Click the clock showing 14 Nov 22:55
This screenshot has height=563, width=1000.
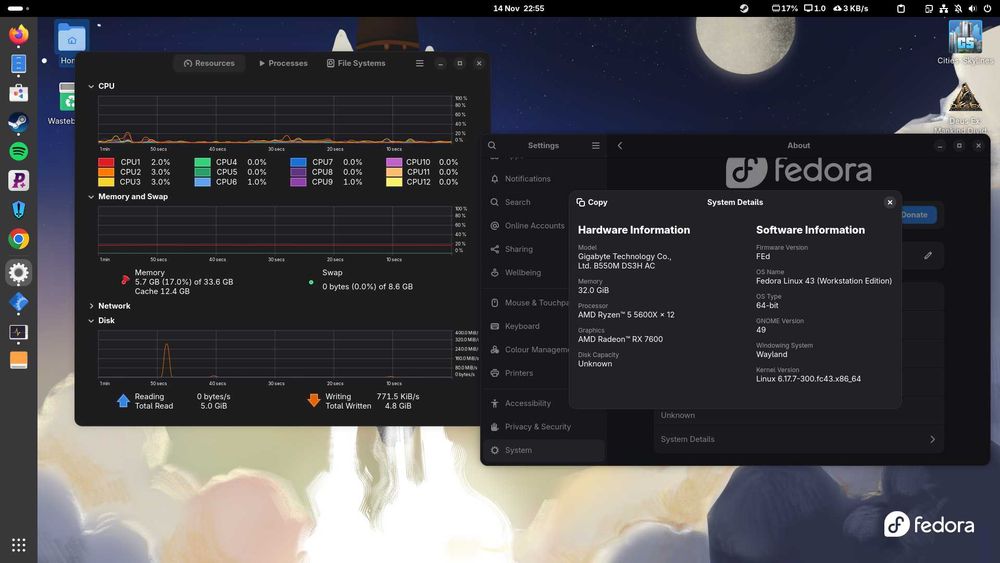coord(518,8)
